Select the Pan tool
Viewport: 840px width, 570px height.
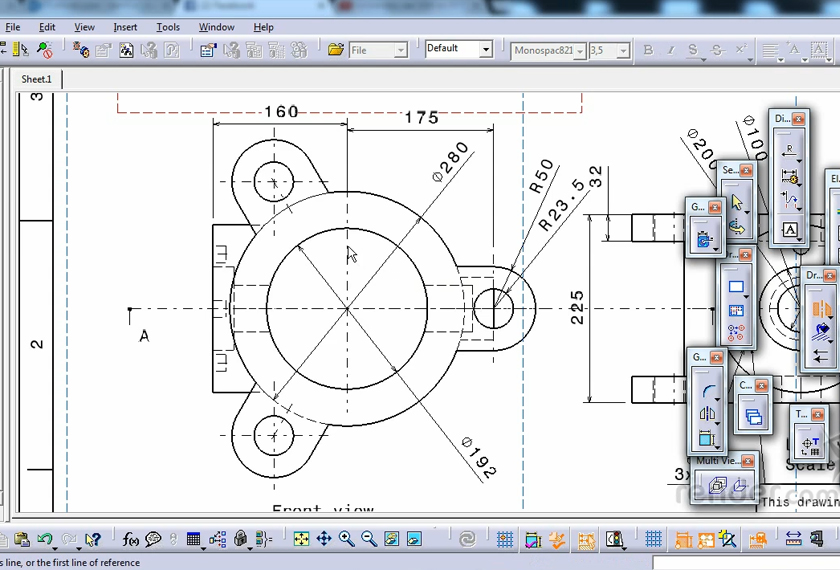(324, 539)
